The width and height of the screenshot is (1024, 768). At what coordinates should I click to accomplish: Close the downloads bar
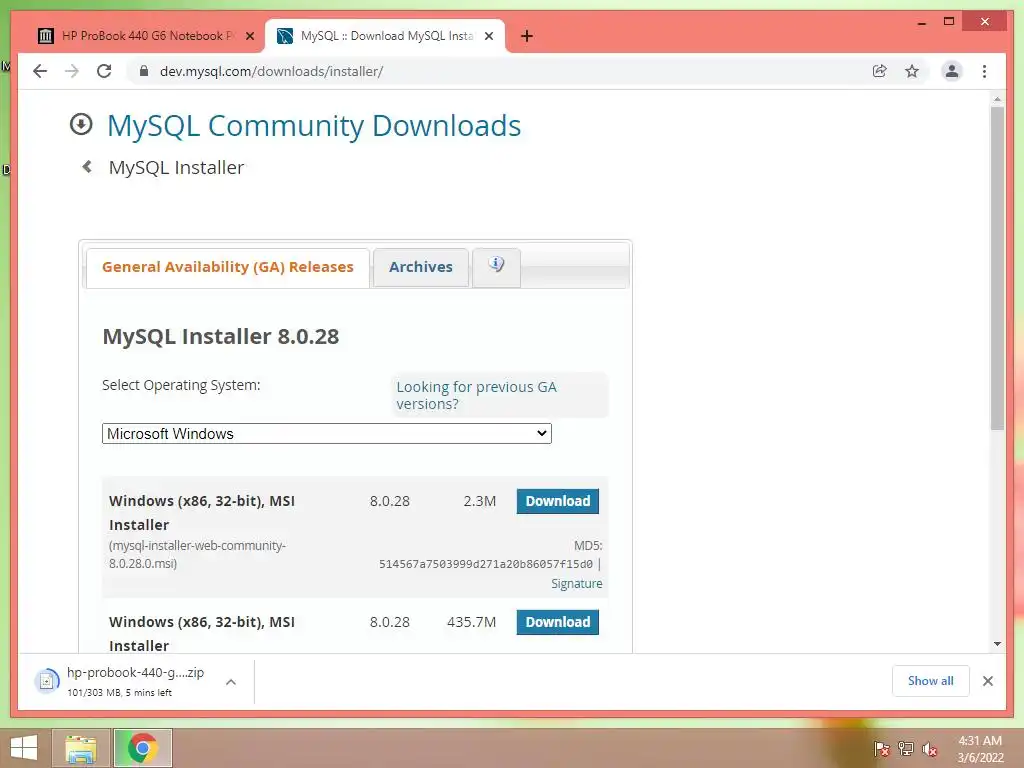[987, 681]
